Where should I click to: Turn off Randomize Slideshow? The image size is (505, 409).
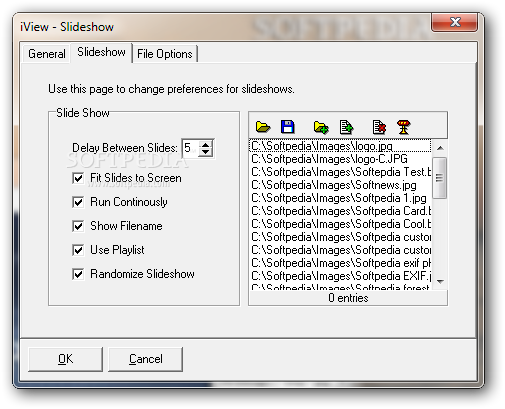[78, 274]
